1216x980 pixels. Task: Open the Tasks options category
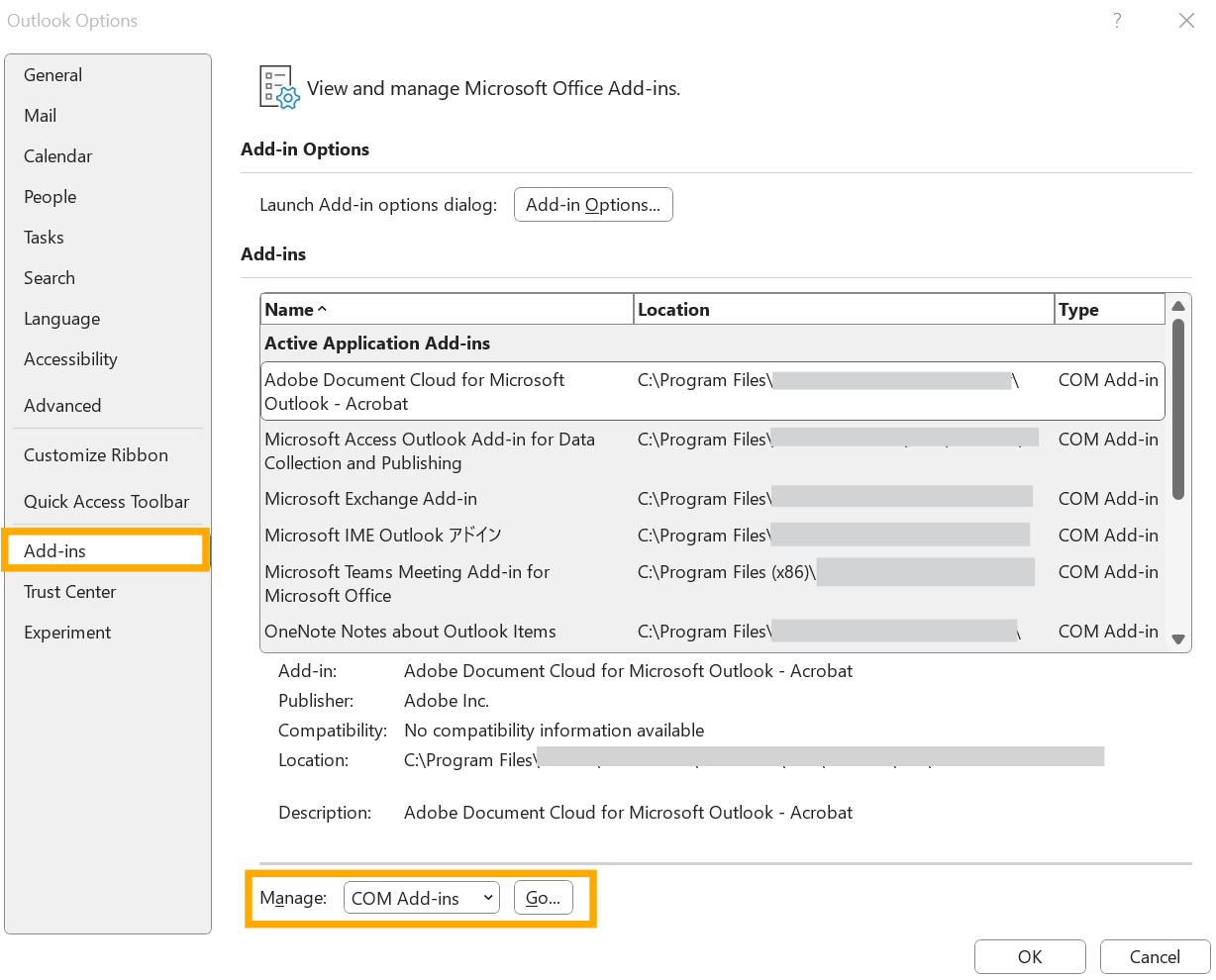pyautogui.click(x=108, y=238)
